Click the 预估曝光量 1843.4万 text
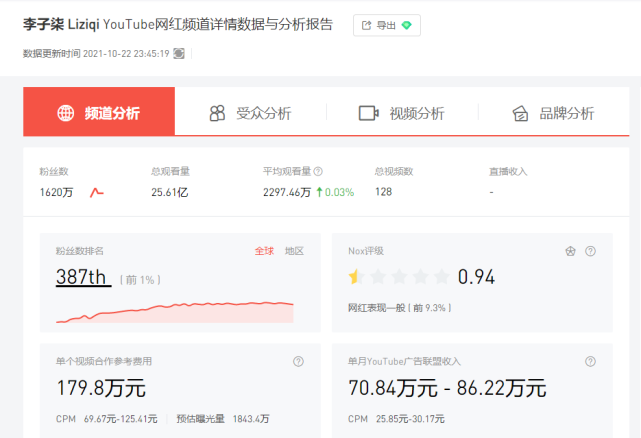This screenshot has height=438, width=641. click(x=223, y=419)
